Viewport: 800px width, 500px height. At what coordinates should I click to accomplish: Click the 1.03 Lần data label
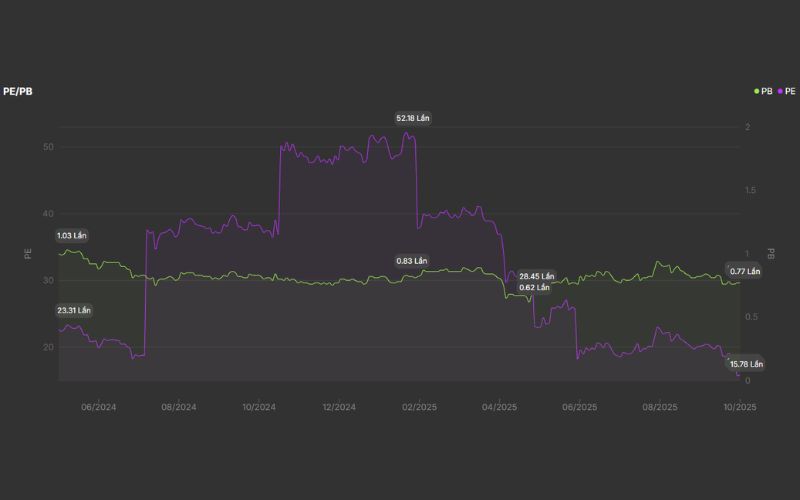pos(73,235)
